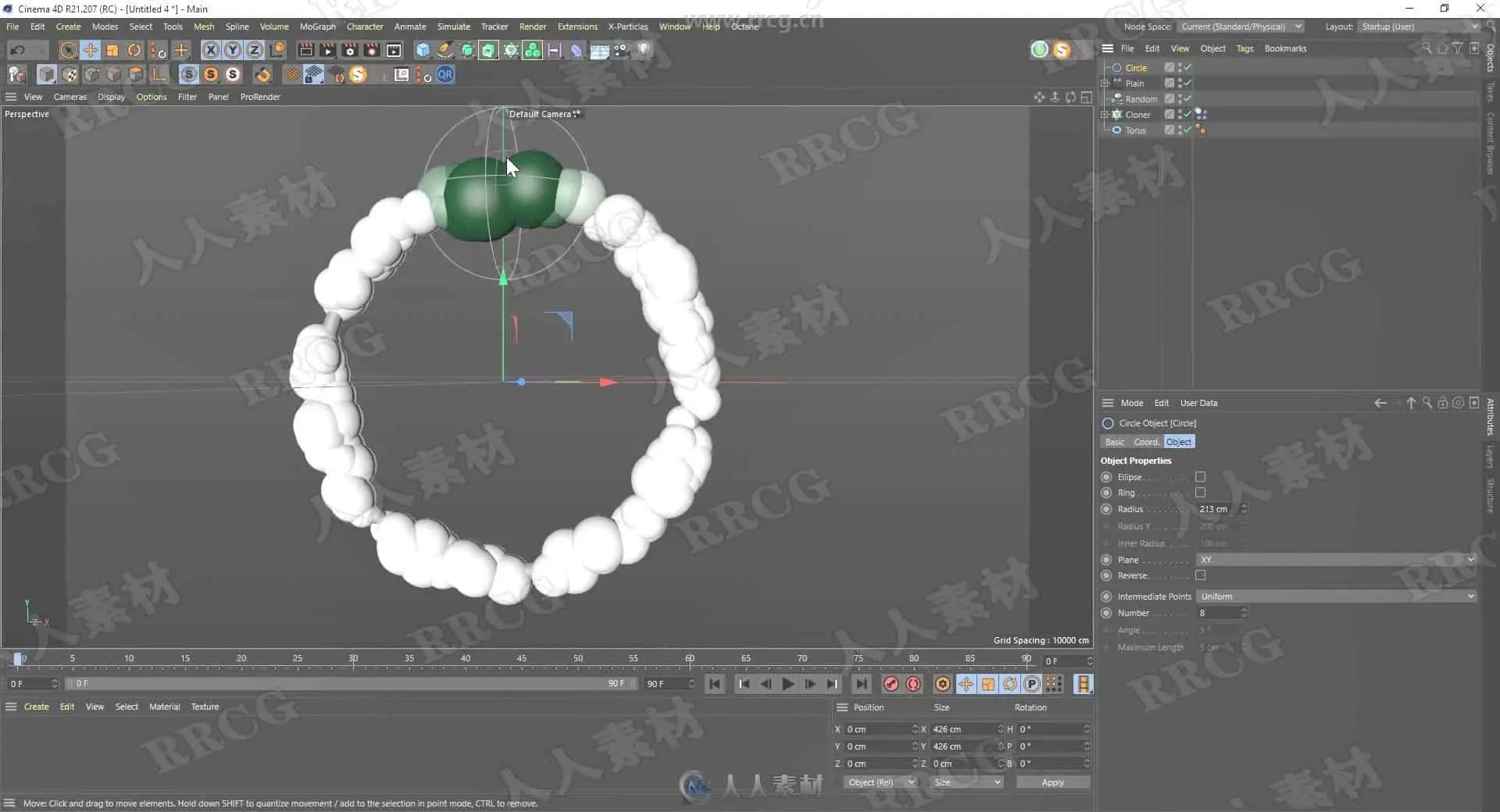Render to Picture Viewer icon
The height and width of the screenshot is (812, 1500).
(328, 51)
